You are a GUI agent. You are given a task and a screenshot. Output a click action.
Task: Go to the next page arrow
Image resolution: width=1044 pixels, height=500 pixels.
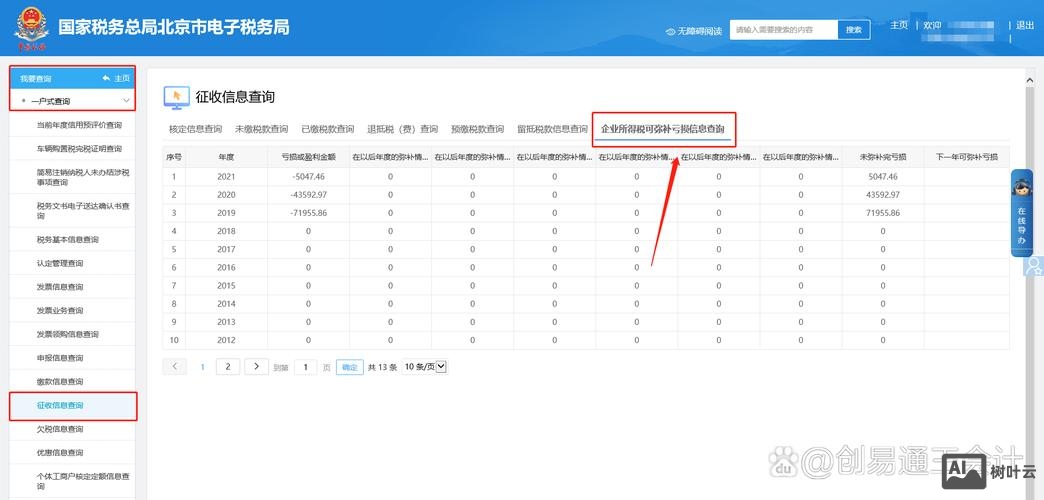point(256,367)
